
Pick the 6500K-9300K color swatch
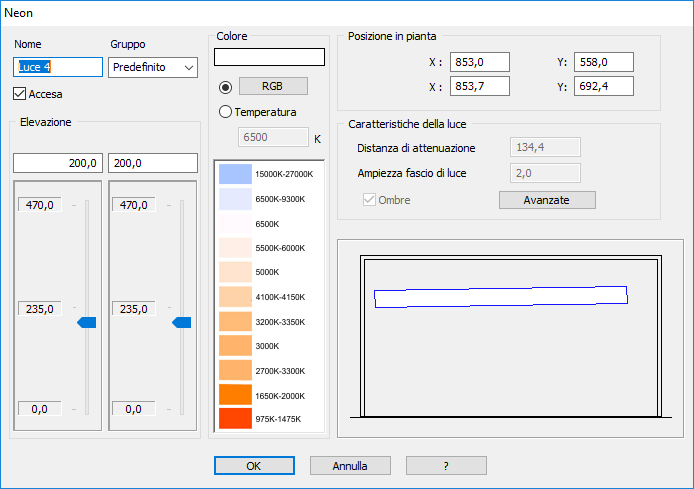pyautogui.click(x=235, y=199)
